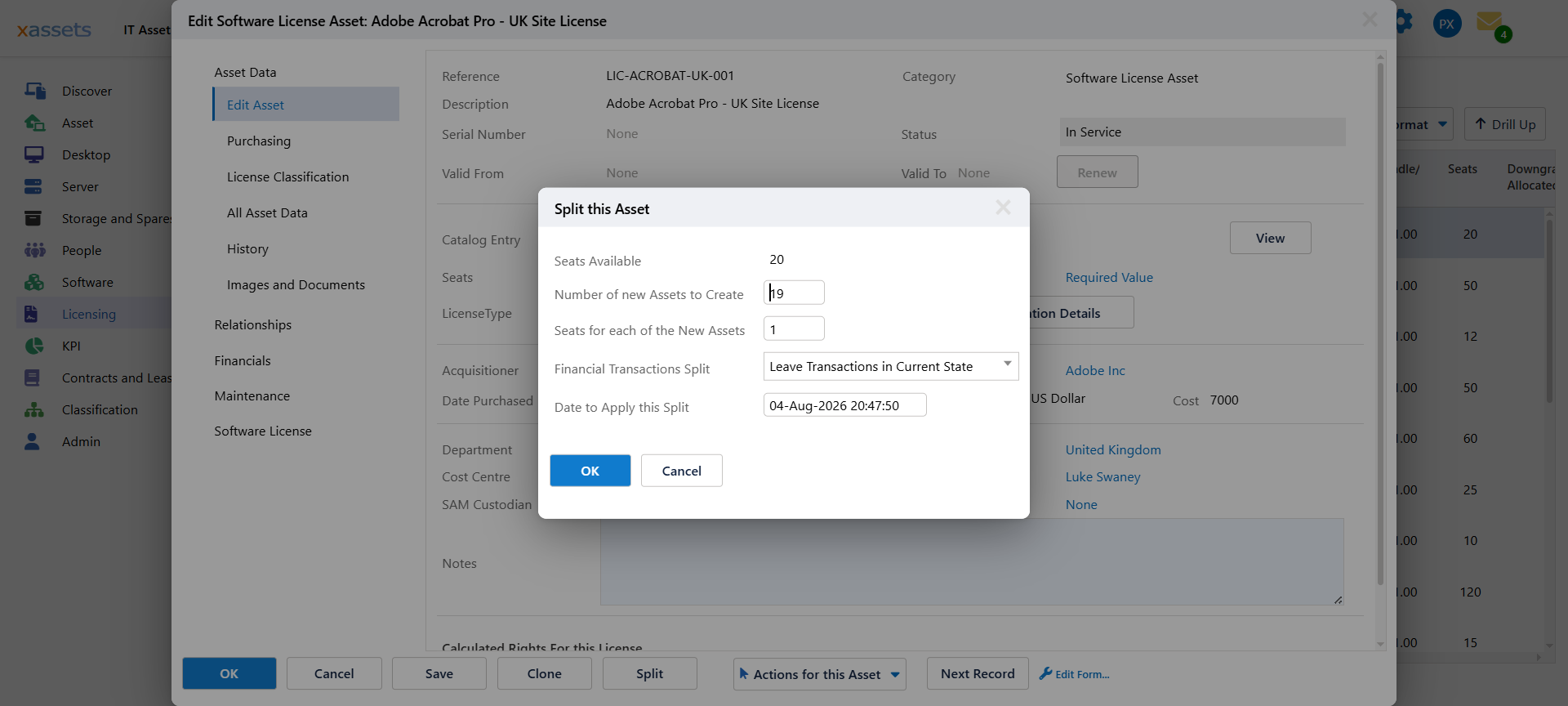Viewport: 1568px width, 706px height.
Task: Click the Contracts and Leases icon
Action: point(32,378)
